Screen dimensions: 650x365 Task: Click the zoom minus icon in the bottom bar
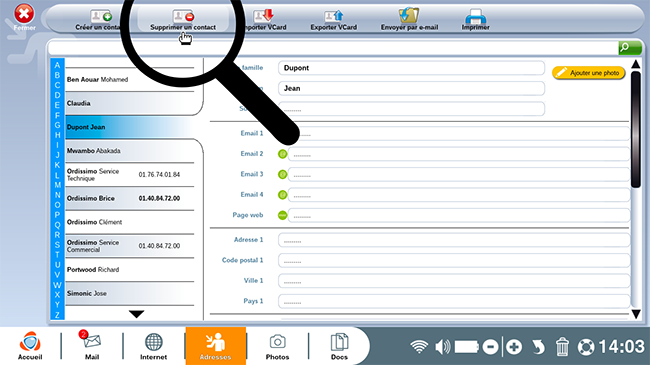490,347
